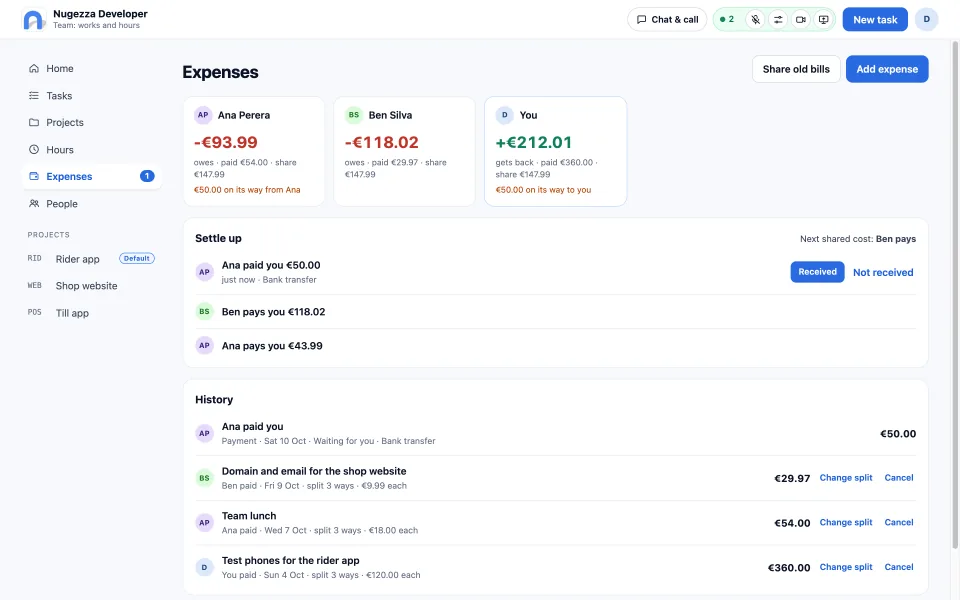Click the Ana pays you €43.99 row
Viewport: 960px width, 600px height.
click(555, 346)
